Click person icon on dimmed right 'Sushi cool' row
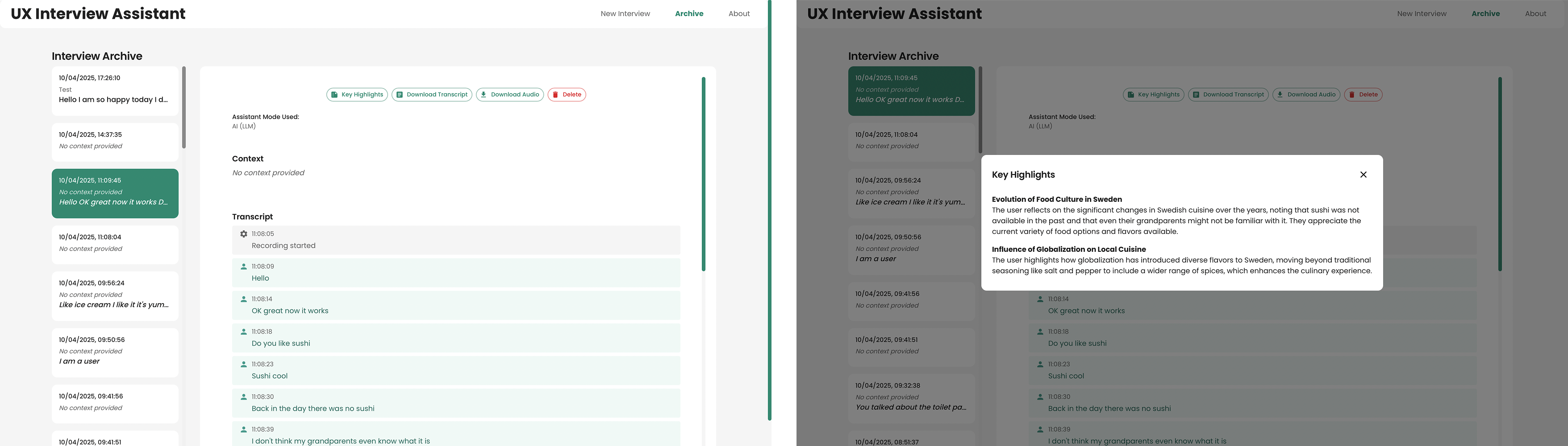The width and height of the screenshot is (1568, 446). tap(1040, 364)
